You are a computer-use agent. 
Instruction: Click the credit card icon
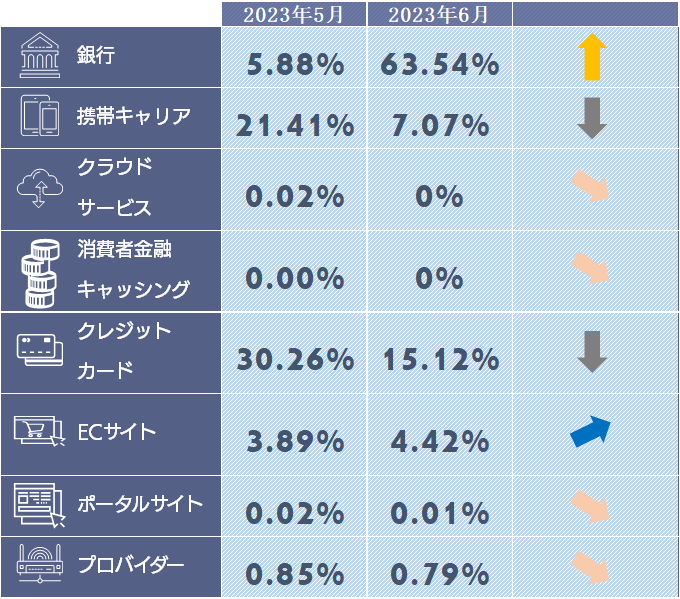(40, 350)
